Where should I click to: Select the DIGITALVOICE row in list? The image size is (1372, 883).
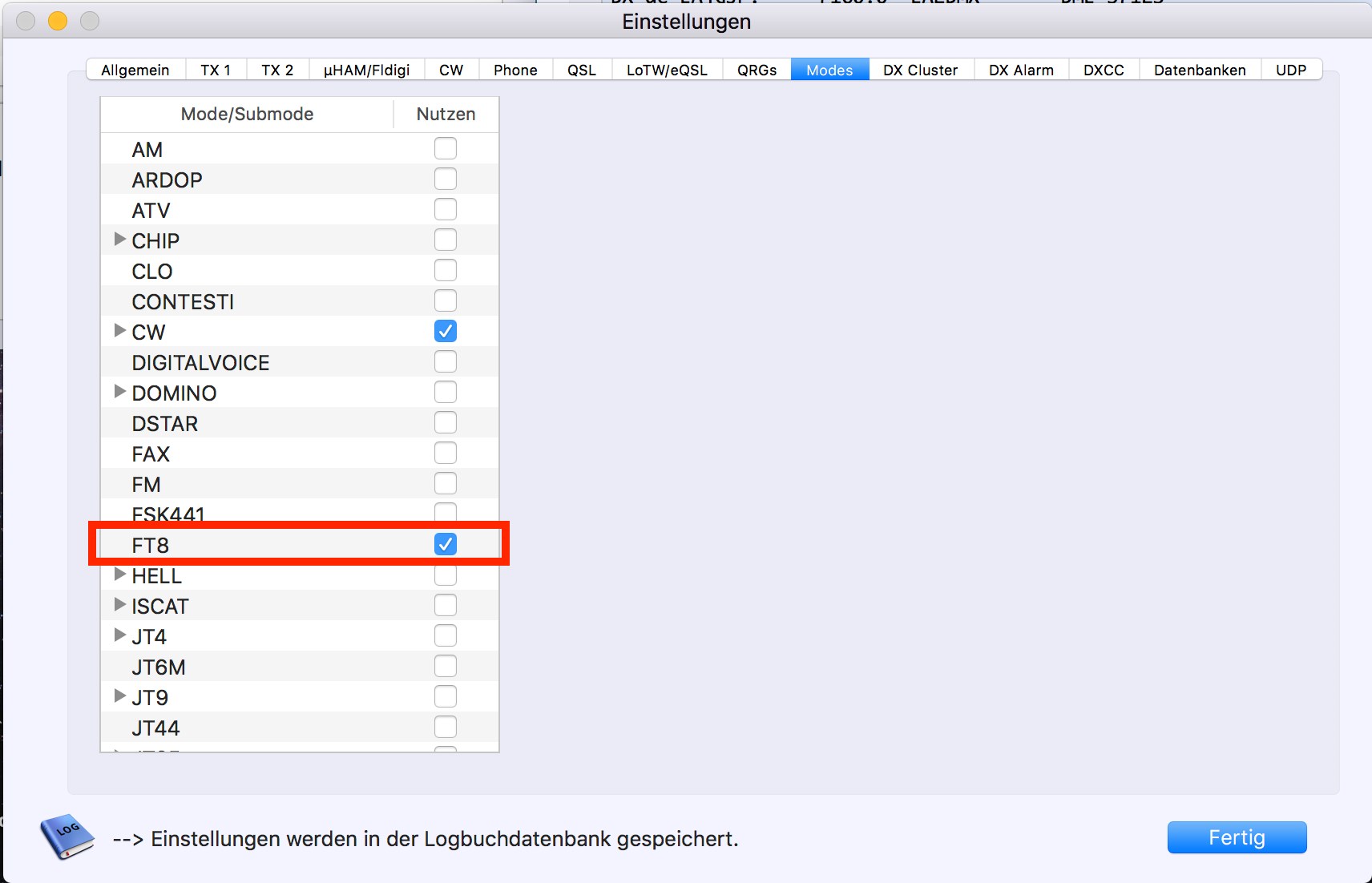pyautogui.click(x=200, y=362)
